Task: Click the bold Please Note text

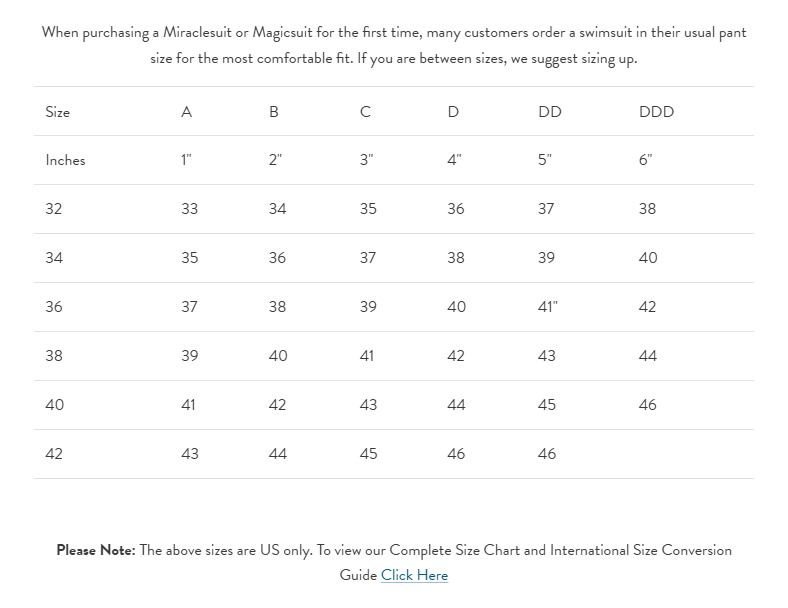Action: pos(95,550)
